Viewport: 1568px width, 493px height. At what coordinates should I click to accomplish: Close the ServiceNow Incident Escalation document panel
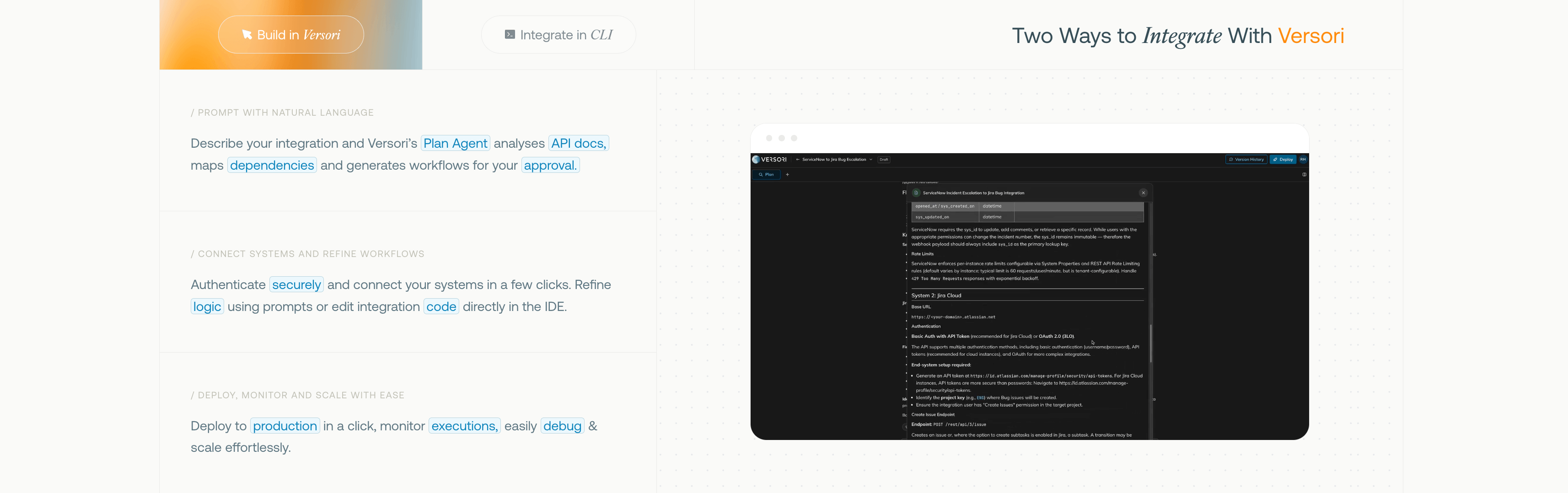pyautogui.click(x=1143, y=193)
